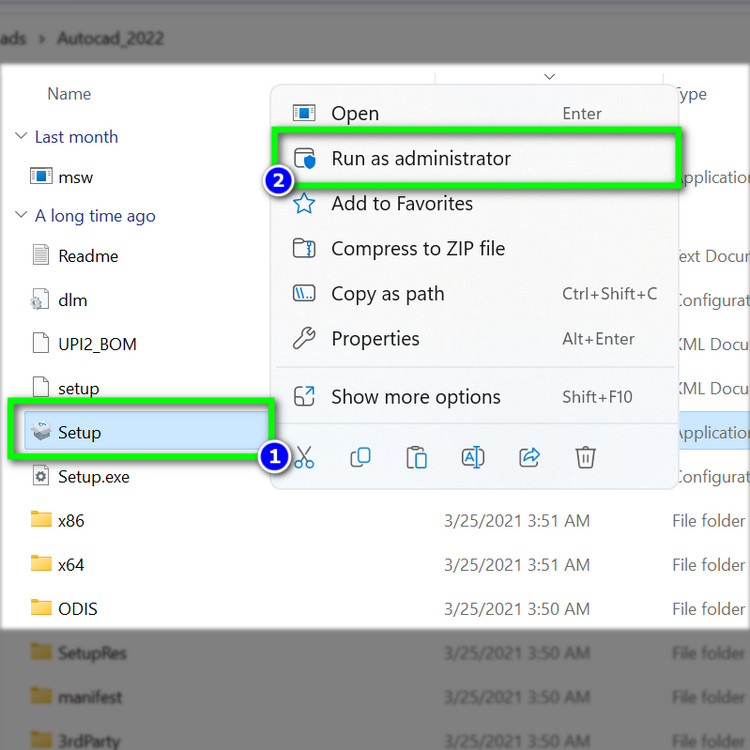The width and height of the screenshot is (750, 750).
Task: Click Show more options
Action: coord(415,397)
